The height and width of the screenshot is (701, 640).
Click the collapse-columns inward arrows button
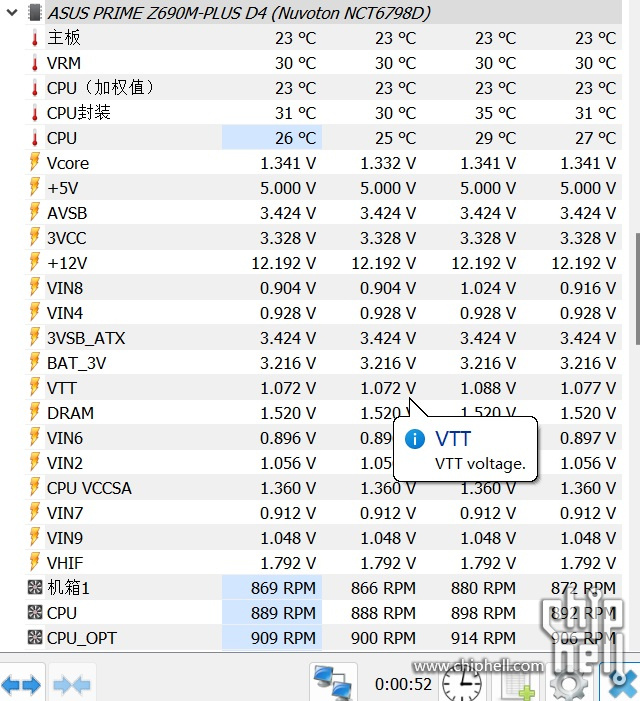tap(72, 684)
